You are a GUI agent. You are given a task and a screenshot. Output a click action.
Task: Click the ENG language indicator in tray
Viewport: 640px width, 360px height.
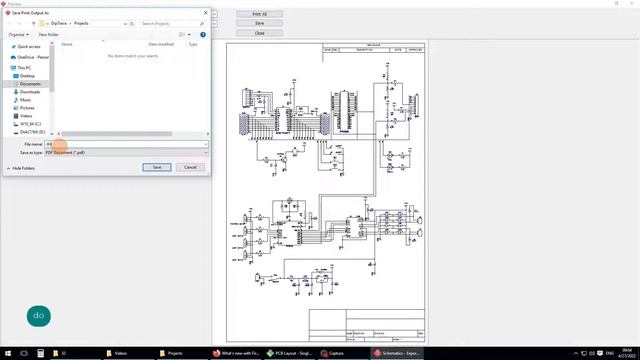(610, 353)
